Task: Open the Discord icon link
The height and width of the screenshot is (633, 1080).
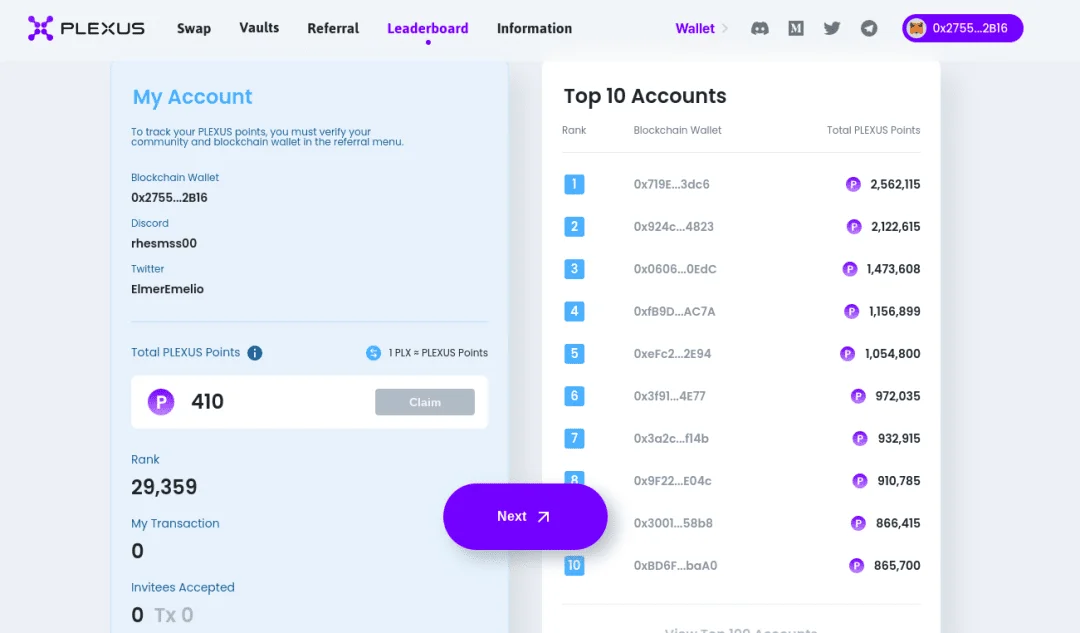Action: click(x=760, y=28)
